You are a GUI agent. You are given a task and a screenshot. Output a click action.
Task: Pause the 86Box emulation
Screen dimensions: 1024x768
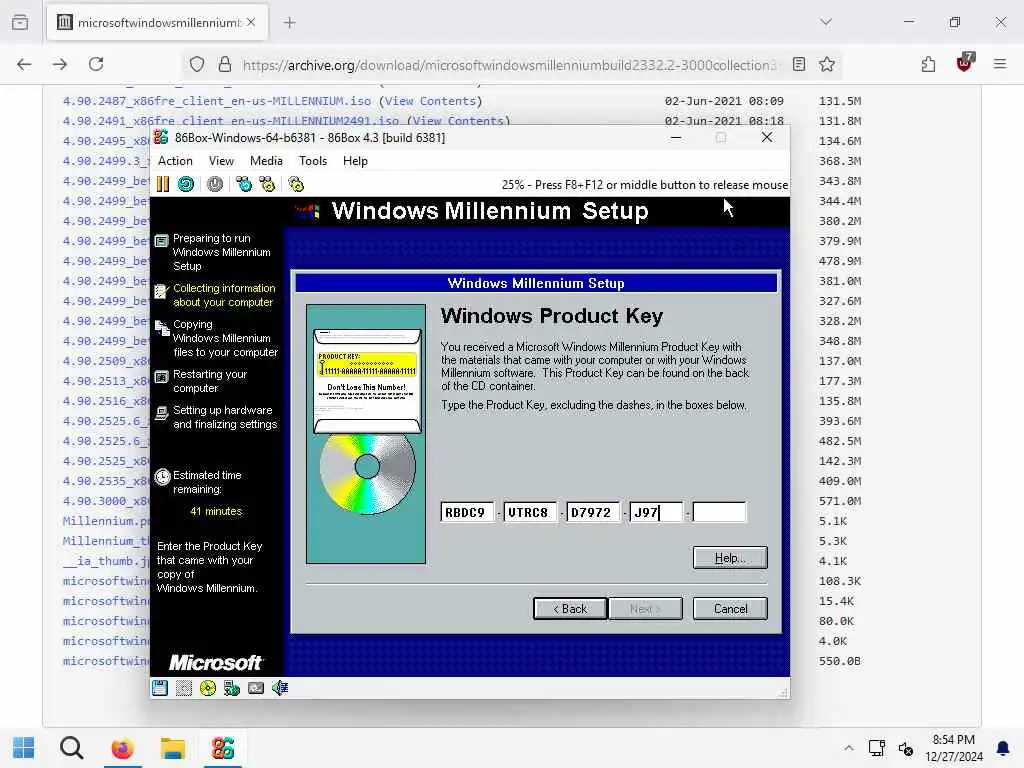163,184
